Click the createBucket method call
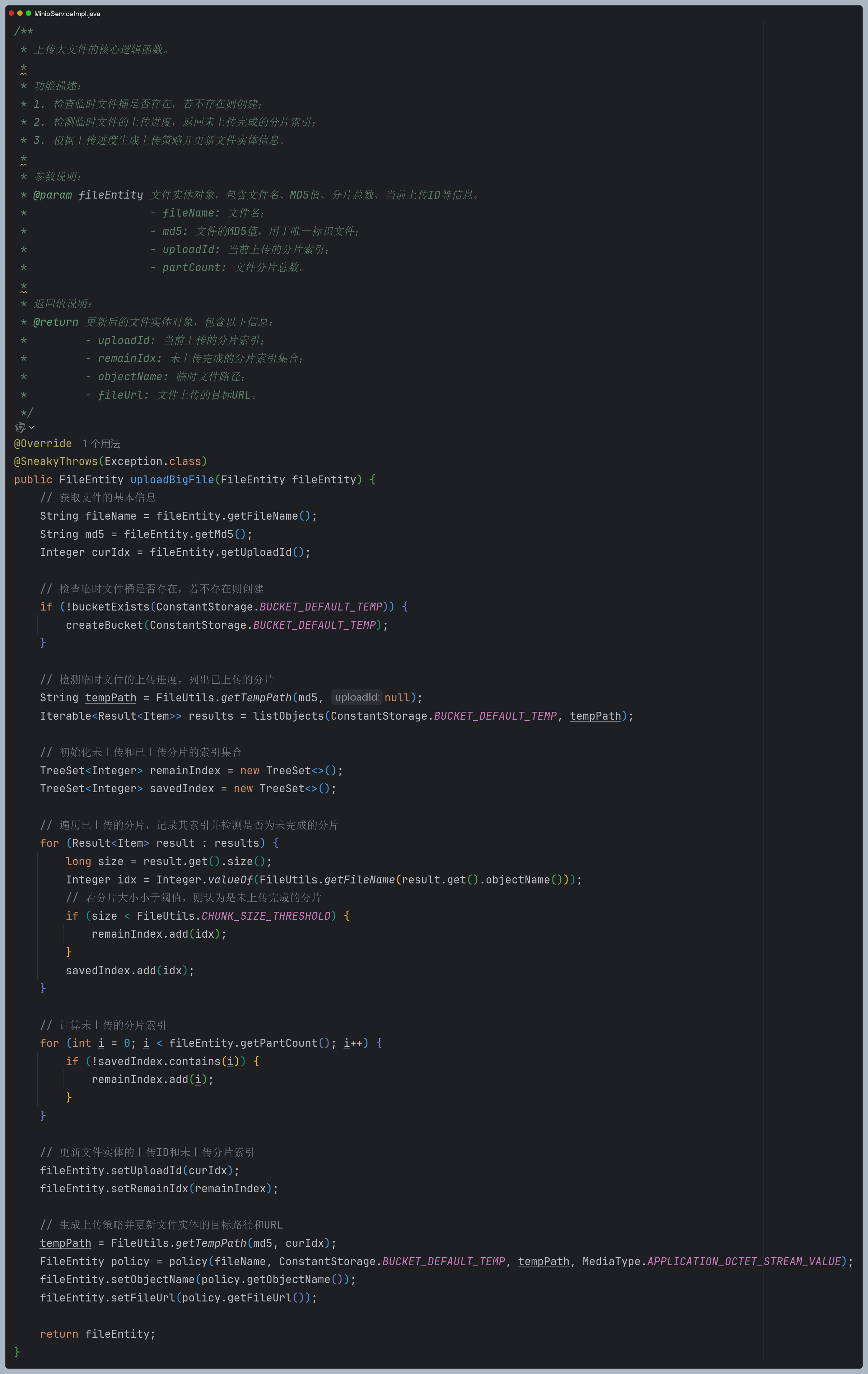The width and height of the screenshot is (868, 1374). click(104, 625)
